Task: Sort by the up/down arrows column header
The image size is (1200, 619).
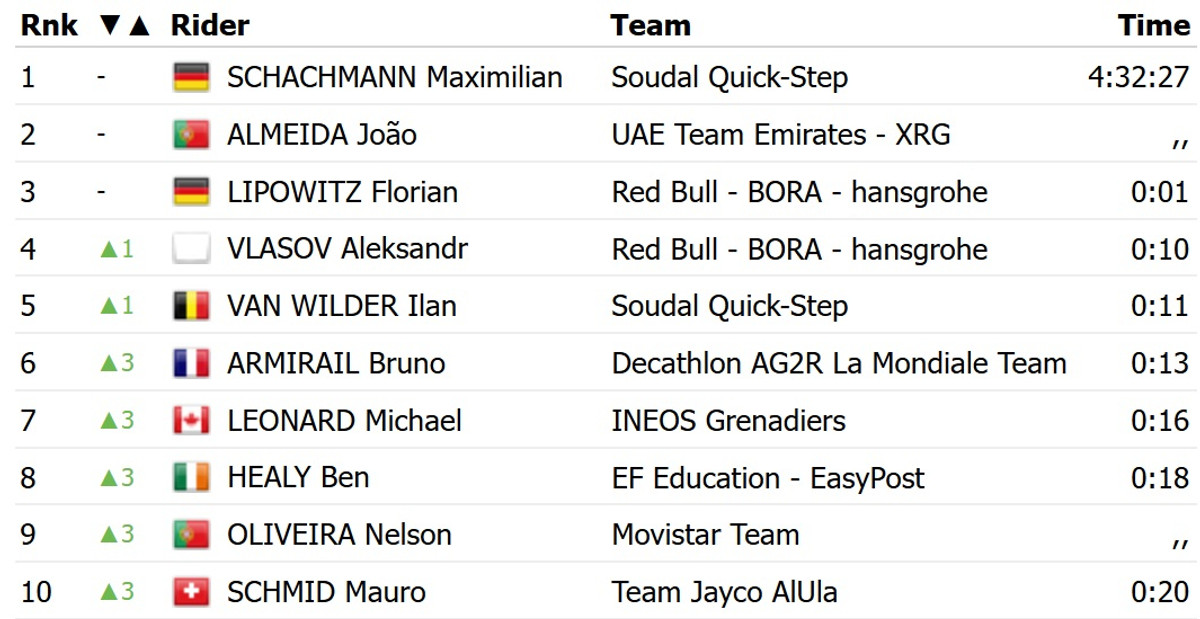Action: tap(125, 25)
